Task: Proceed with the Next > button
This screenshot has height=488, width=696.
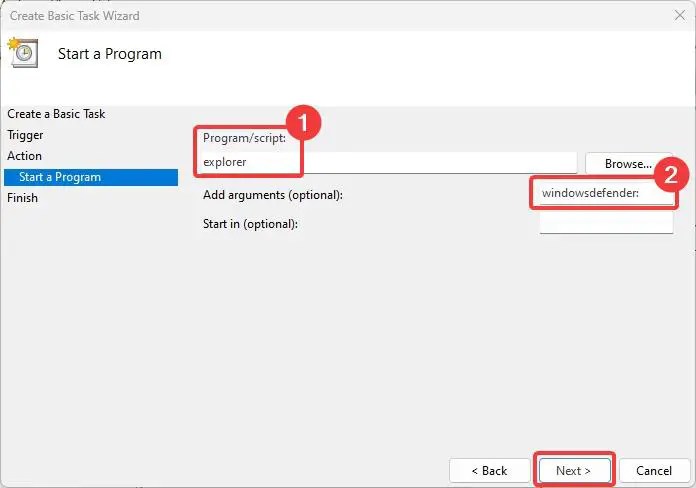Action: click(x=574, y=471)
